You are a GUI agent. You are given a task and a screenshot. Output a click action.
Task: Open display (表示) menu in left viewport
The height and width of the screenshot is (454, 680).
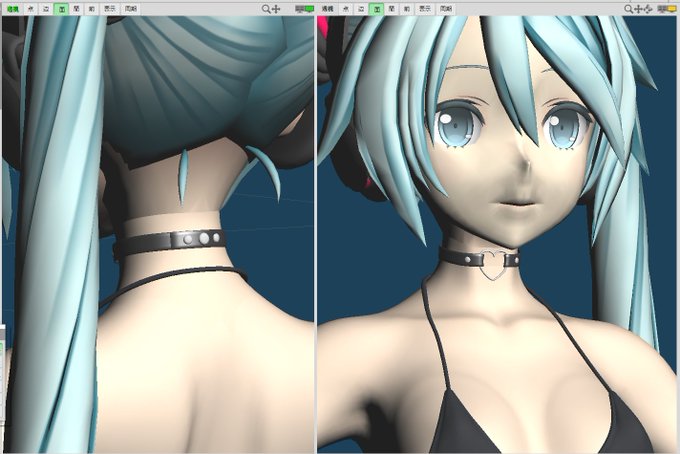(x=110, y=9)
